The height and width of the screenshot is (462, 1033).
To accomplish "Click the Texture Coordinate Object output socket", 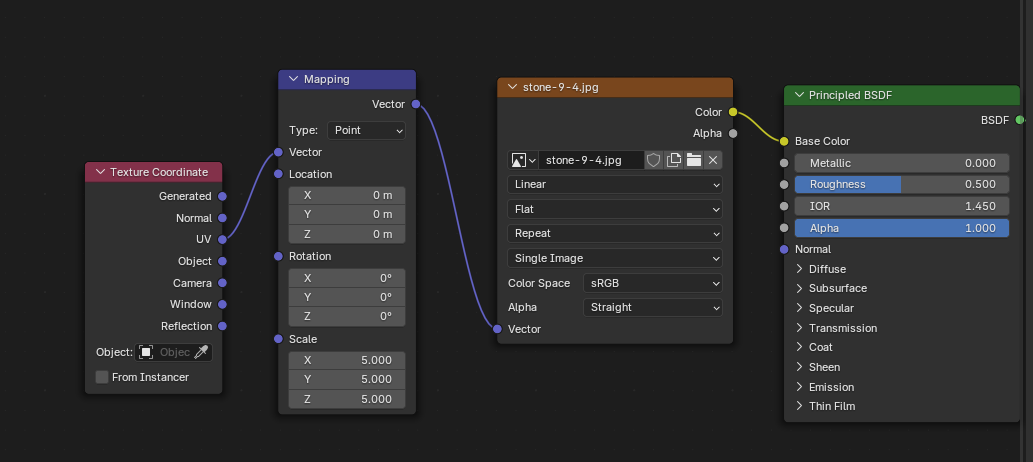I will tap(222, 261).
